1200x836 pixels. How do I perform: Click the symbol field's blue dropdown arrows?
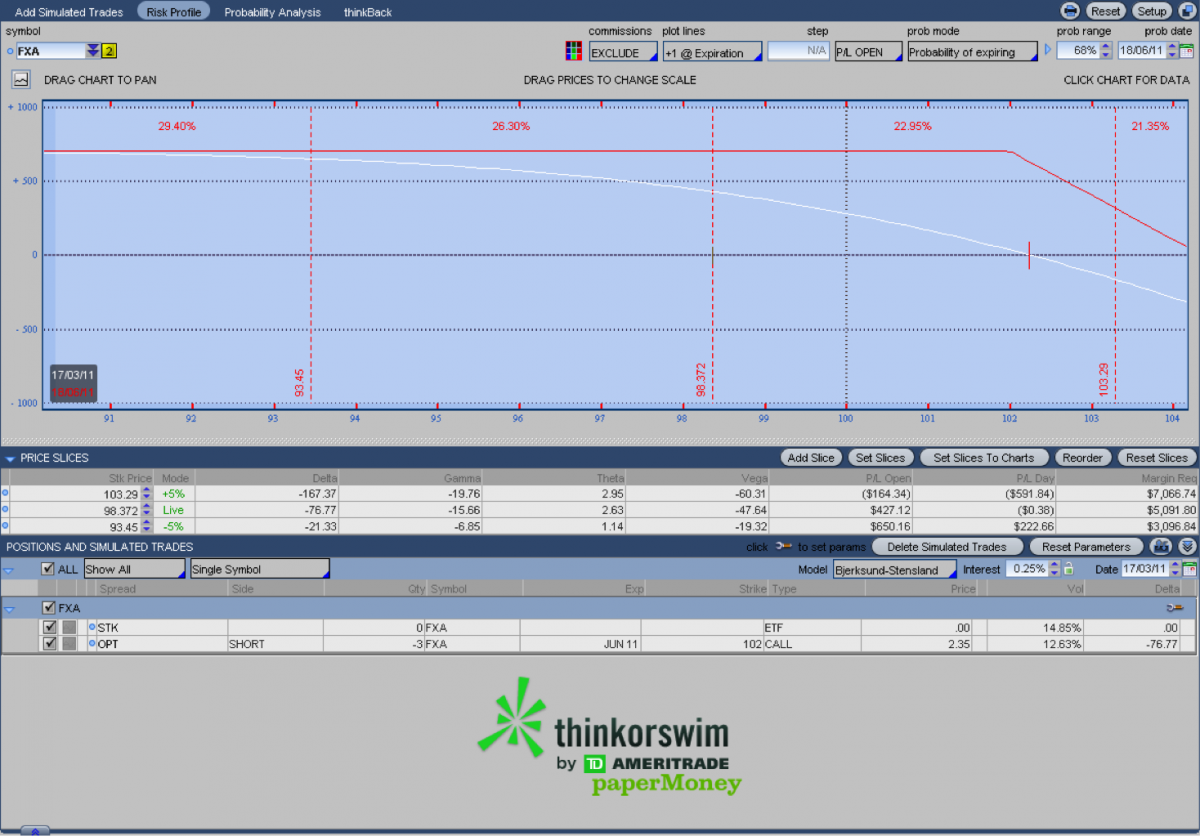click(x=93, y=51)
